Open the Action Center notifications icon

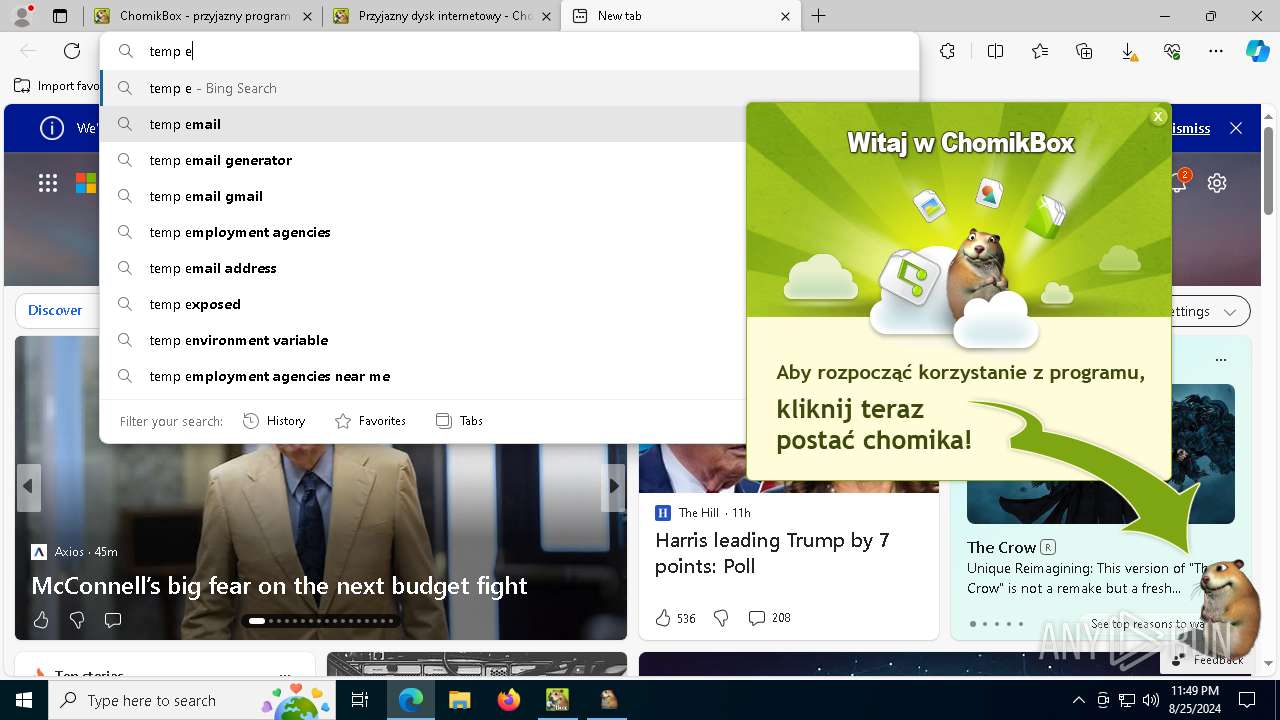click(x=1247, y=701)
